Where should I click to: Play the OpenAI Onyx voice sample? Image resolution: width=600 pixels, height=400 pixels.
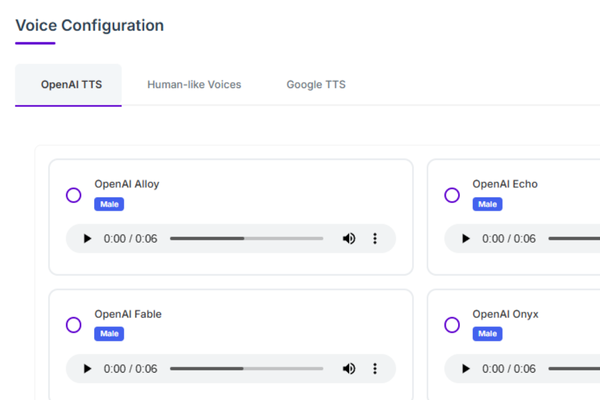[x=466, y=369]
